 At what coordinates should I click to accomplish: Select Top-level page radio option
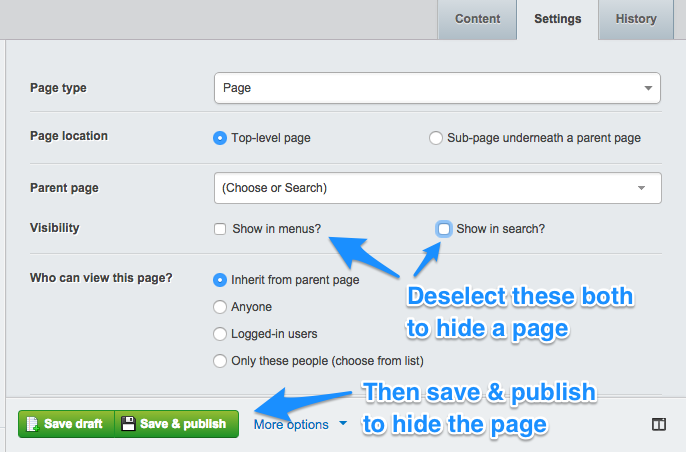coord(220,138)
